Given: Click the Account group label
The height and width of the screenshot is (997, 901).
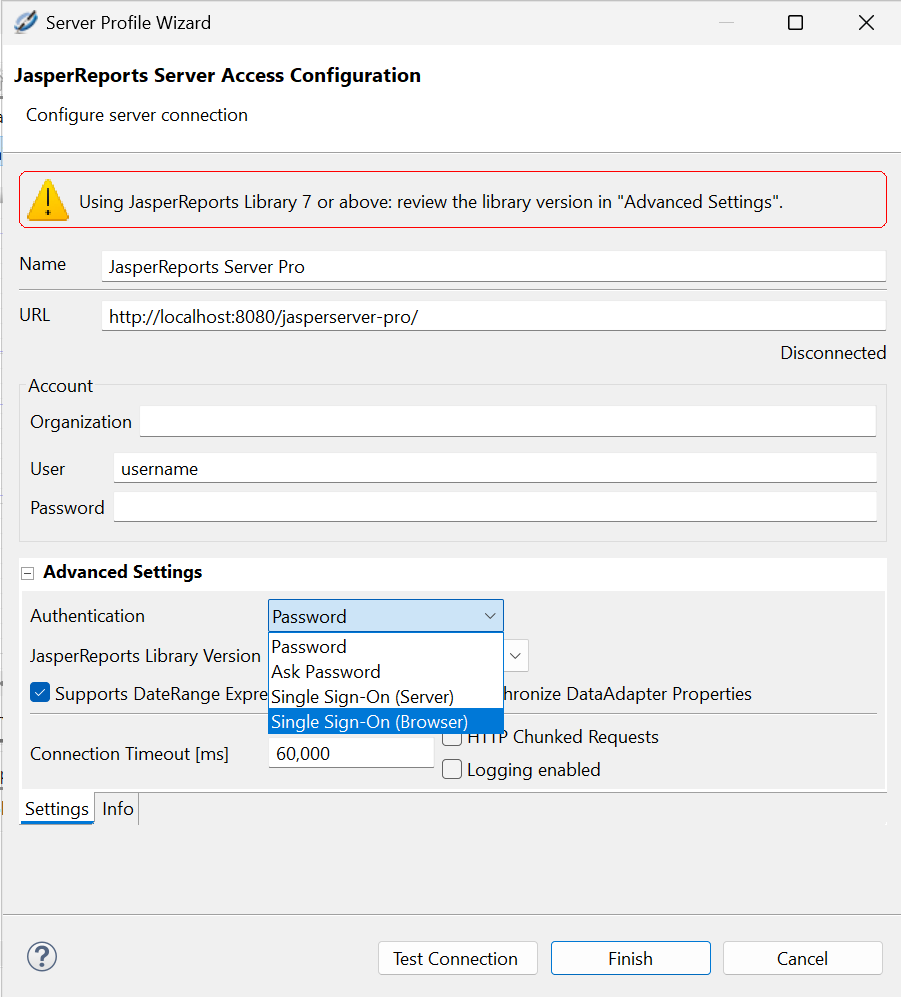Looking at the screenshot, I should point(60,386).
